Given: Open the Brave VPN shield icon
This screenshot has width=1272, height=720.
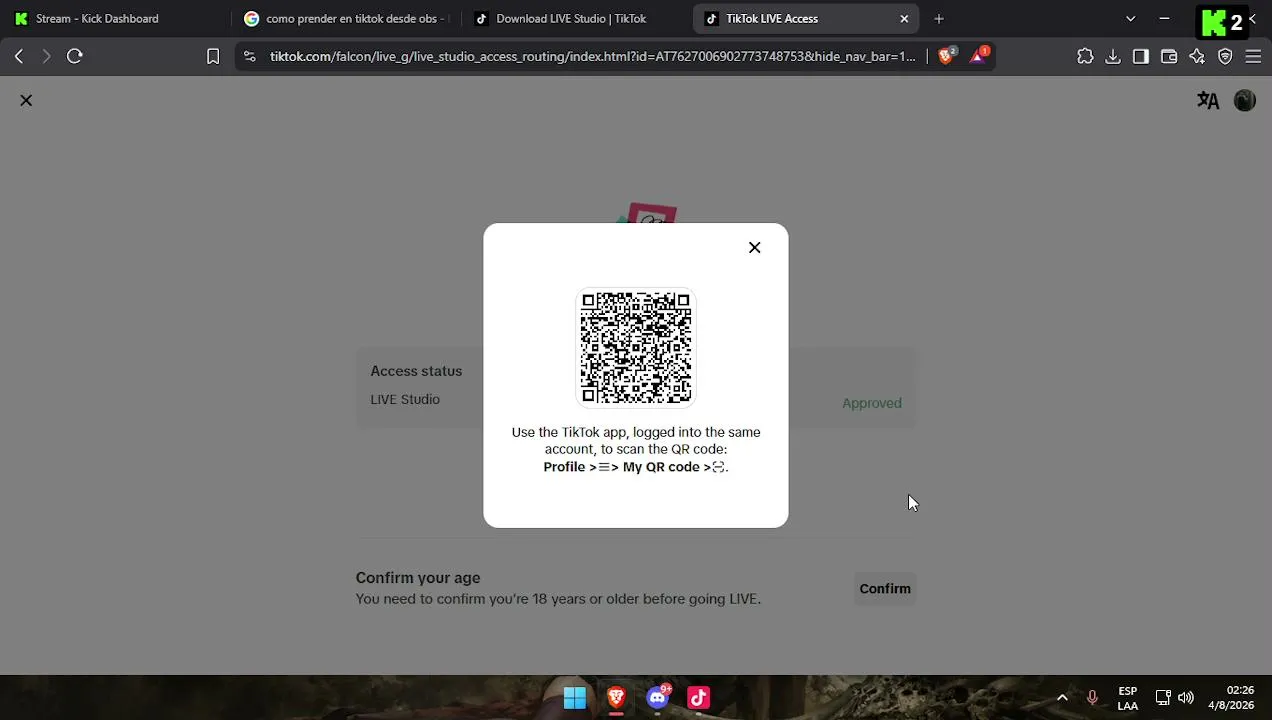Looking at the screenshot, I should 1225,57.
